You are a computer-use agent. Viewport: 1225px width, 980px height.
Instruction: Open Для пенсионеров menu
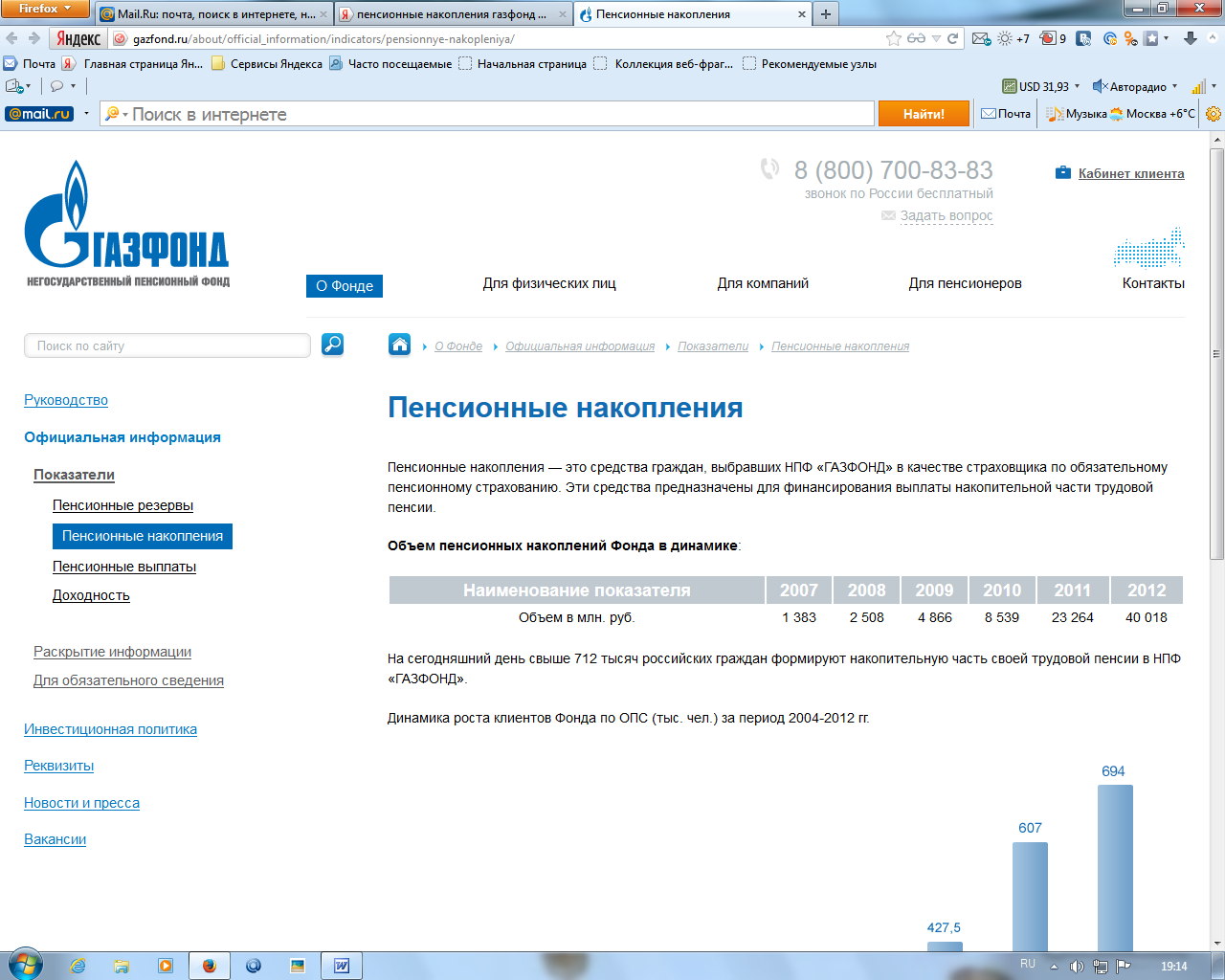coord(965,283)
